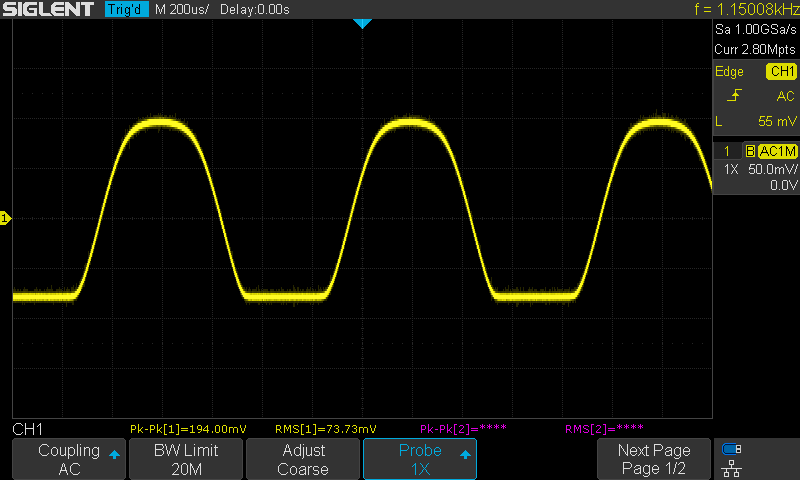This screenshot has height=480, width=800.
Task: Click the 0.0V channel offset value
Action: 784,185
